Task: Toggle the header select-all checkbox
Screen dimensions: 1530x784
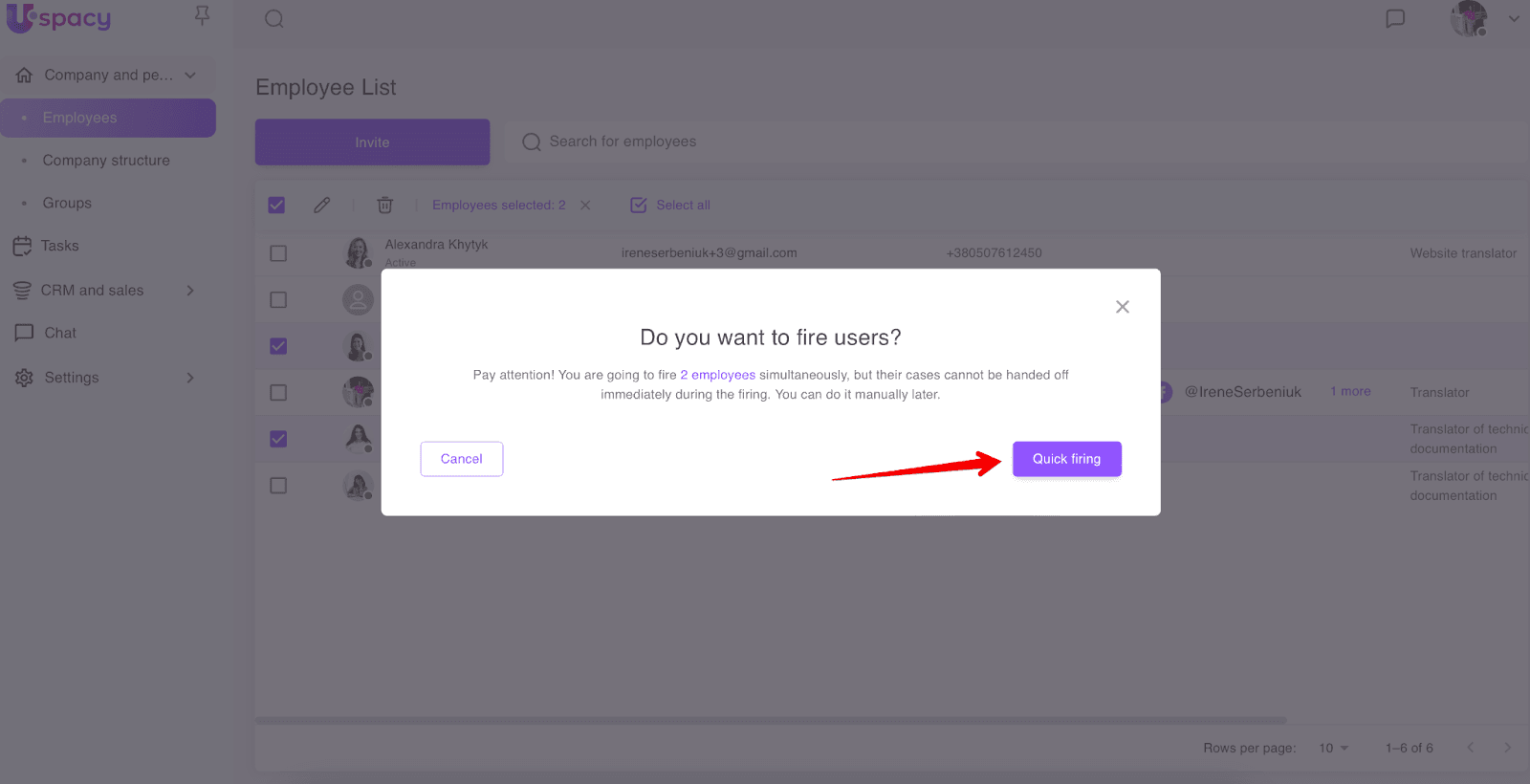Action: tap(277, 205)
